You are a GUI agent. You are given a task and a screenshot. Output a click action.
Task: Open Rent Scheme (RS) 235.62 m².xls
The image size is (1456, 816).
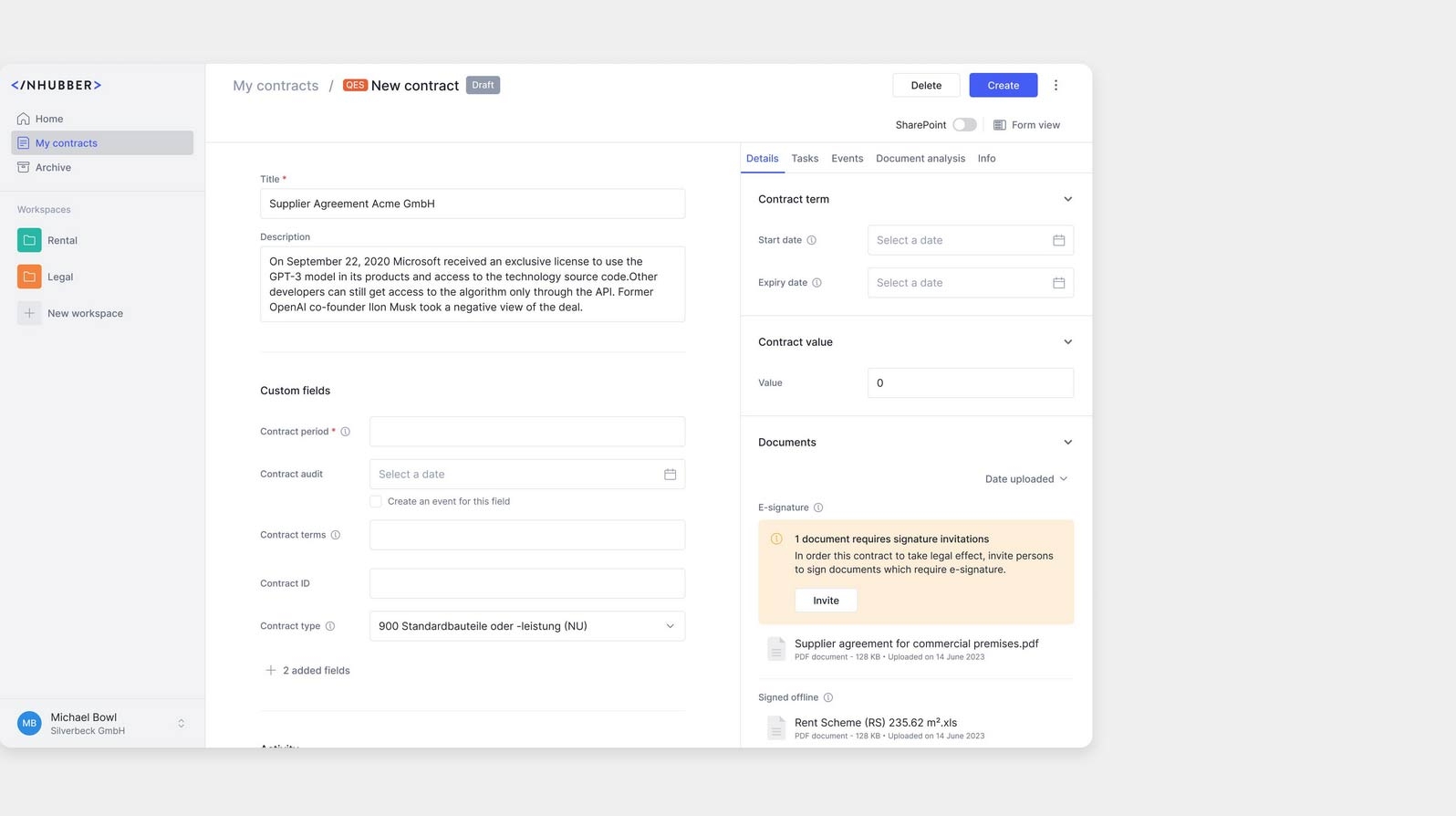(876, 722)
